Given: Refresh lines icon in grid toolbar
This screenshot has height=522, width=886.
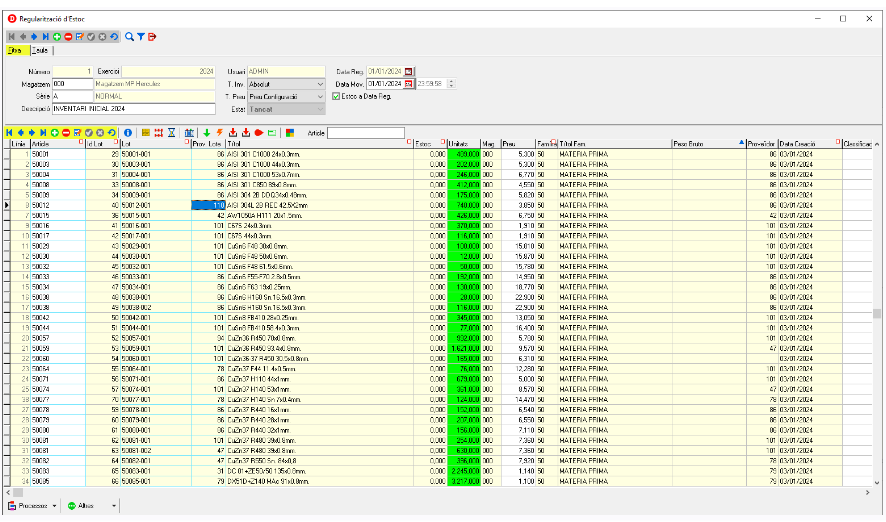Looking at the screenshot, I should 111,133.
